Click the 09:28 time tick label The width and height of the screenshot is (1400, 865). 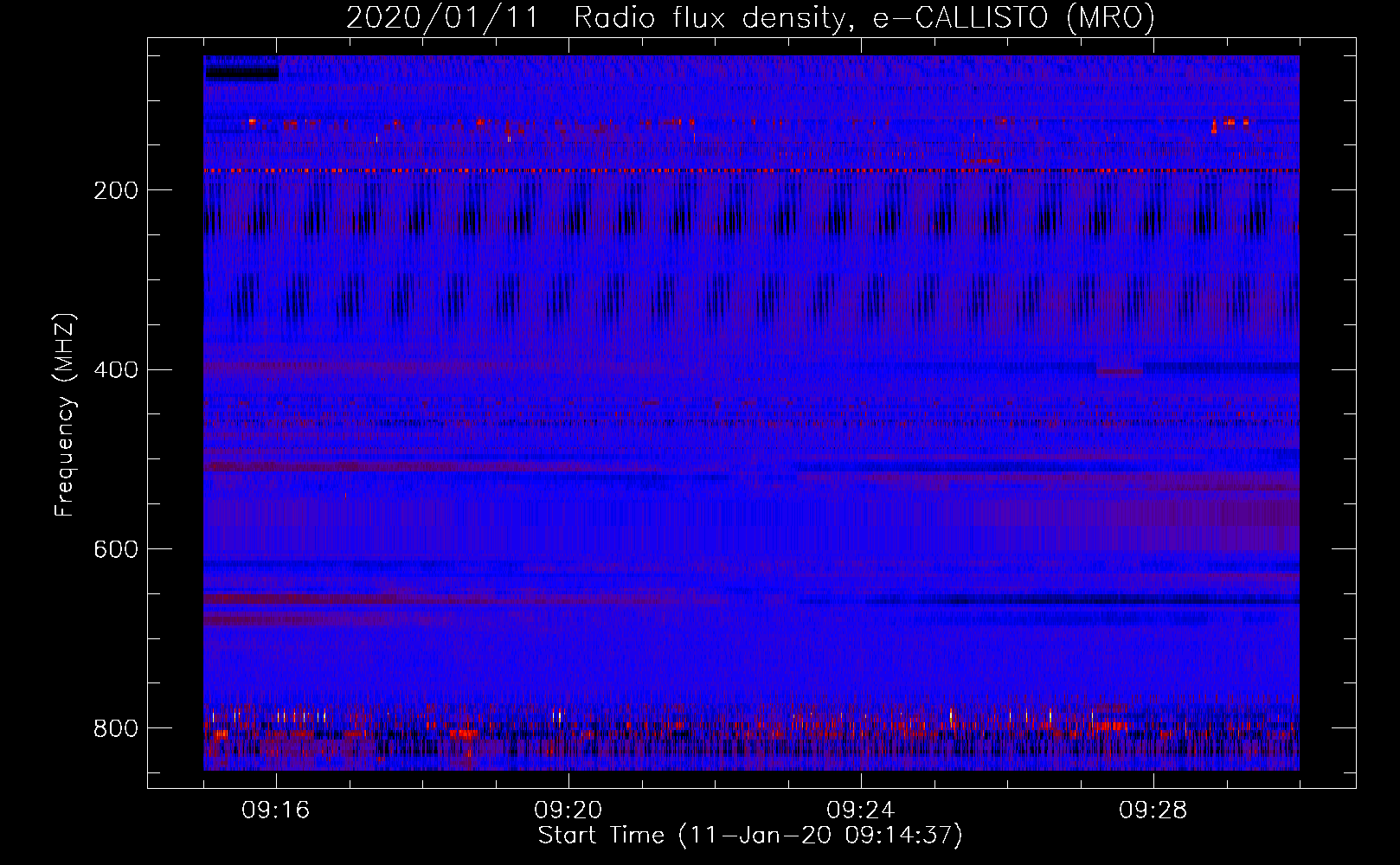(x=1153, y=811)
